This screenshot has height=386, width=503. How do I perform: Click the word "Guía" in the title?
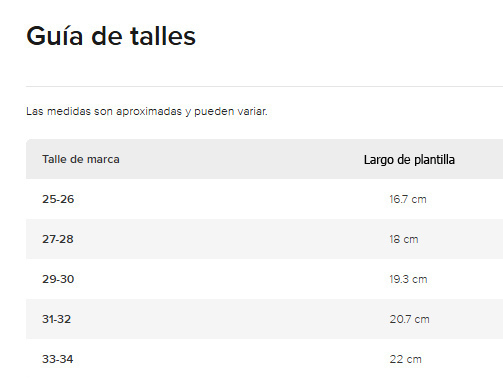[x=55, y=36]
